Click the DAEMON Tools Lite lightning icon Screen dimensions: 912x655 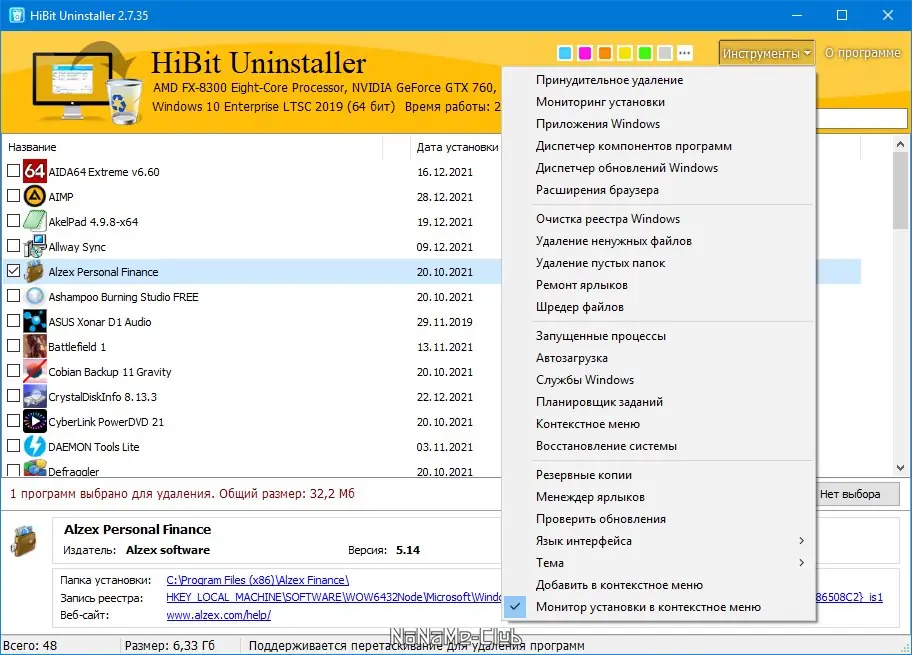coord(34,446)
